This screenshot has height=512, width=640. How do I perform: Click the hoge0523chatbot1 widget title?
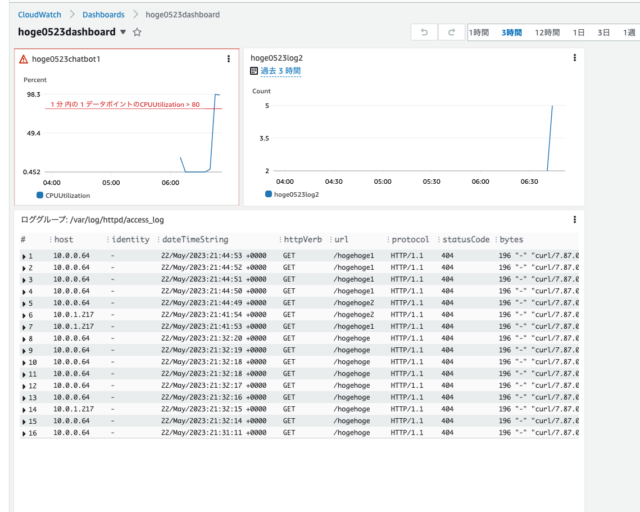click(x=66, y=59)
